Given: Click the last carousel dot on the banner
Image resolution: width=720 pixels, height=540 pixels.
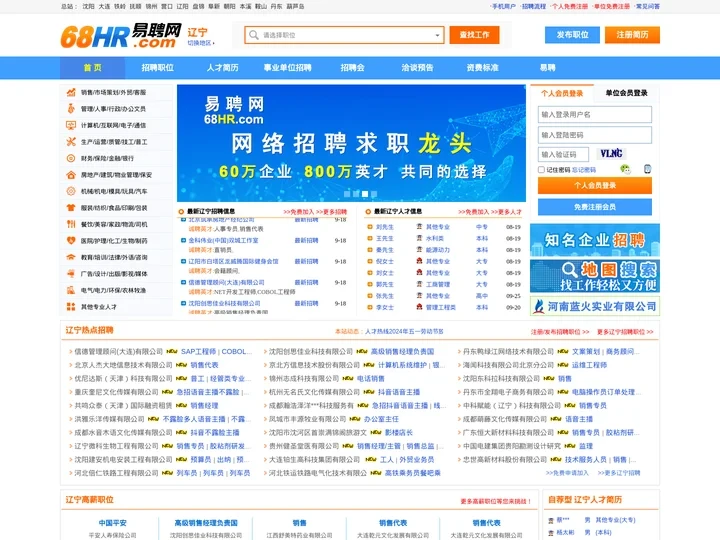Looking at the screenshot, I should 374,194.
